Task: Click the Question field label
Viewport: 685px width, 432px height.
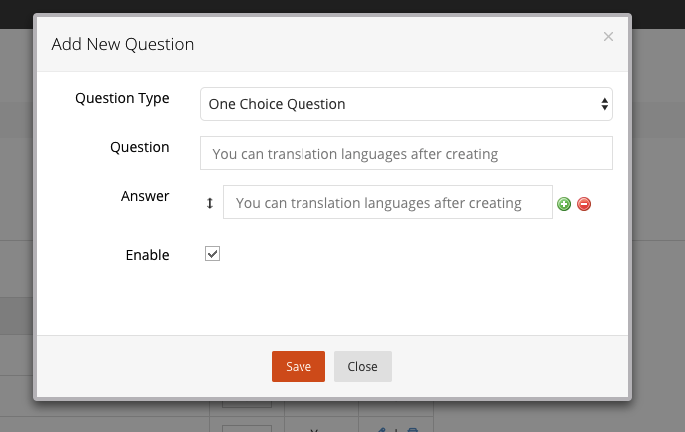Action: [x=140, y=147]
